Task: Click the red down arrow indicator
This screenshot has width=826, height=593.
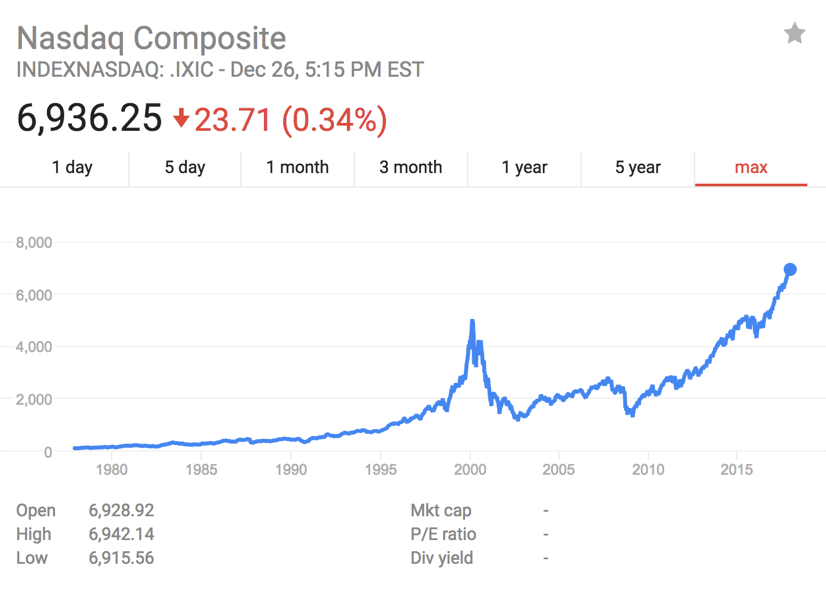Action: click(181, 119)
